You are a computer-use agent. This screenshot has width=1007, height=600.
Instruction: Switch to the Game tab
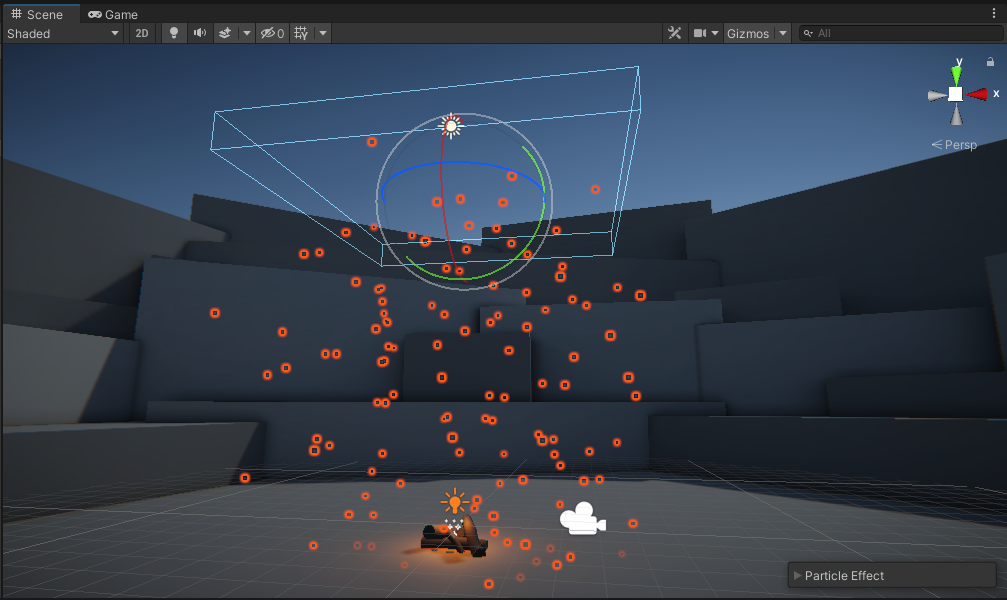point(113,15)
